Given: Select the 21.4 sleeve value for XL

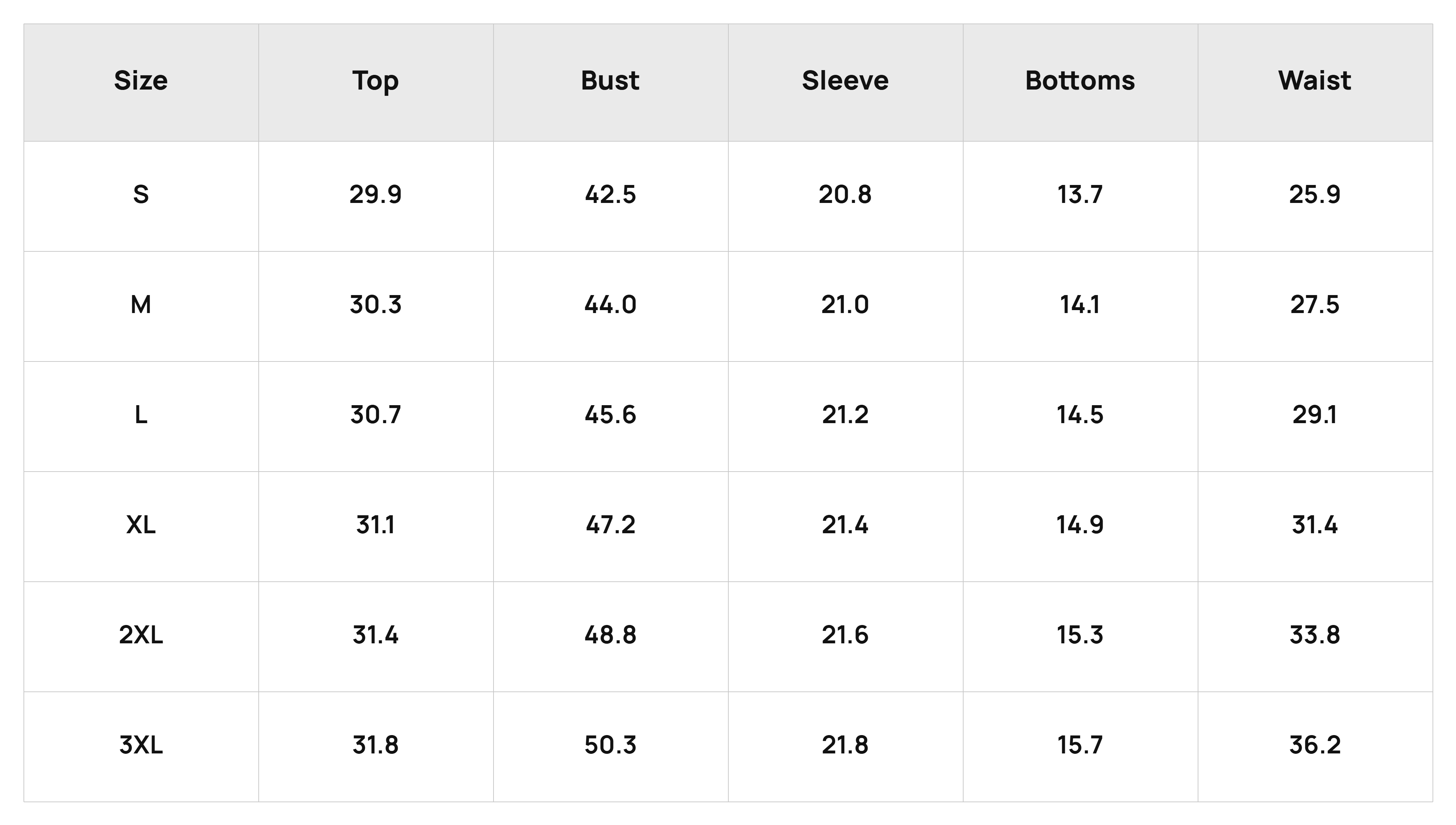Looking at the screenshot, I should 845,525.
